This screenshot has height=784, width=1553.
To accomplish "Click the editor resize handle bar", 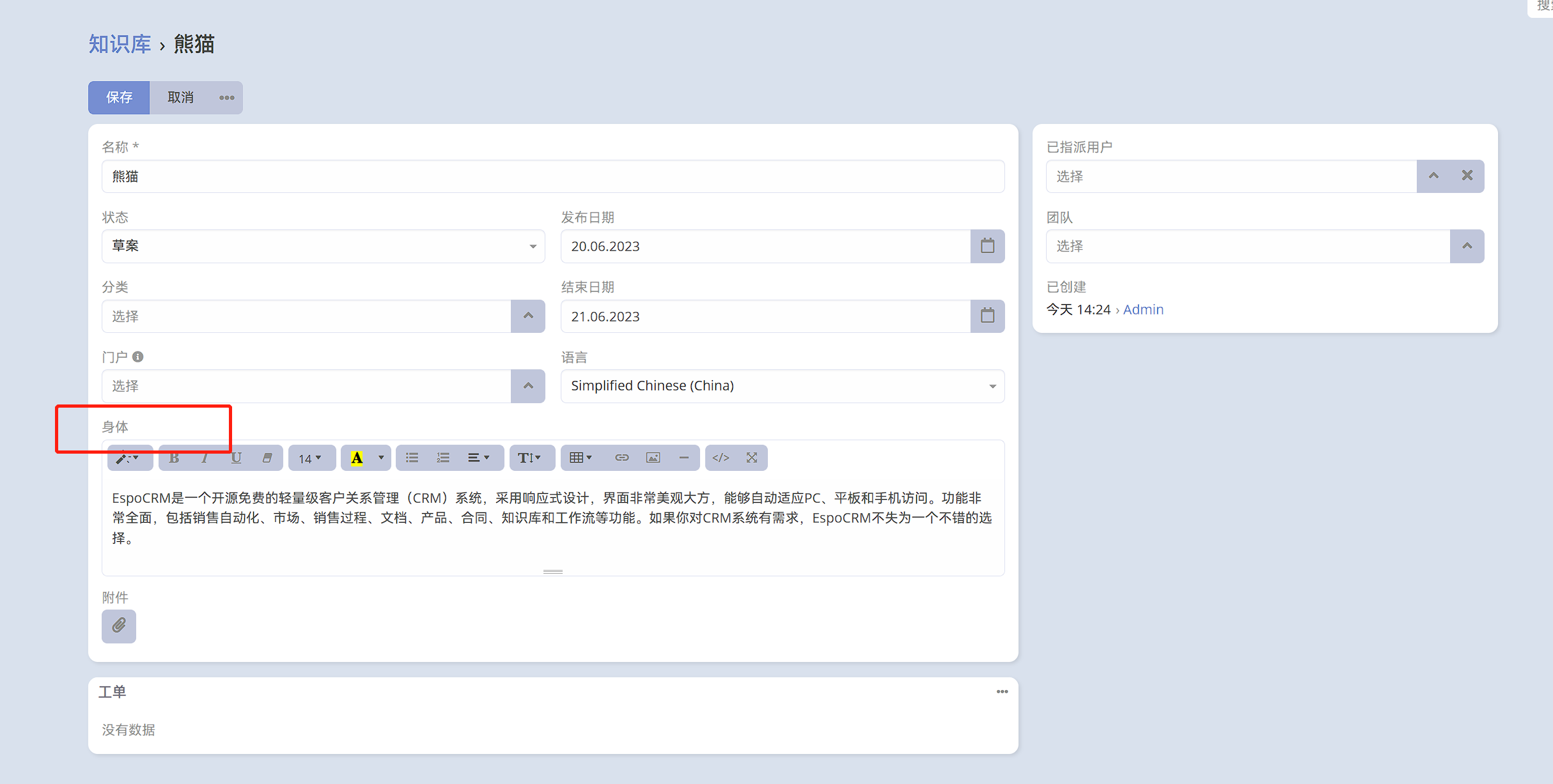I will coord(553,571).
